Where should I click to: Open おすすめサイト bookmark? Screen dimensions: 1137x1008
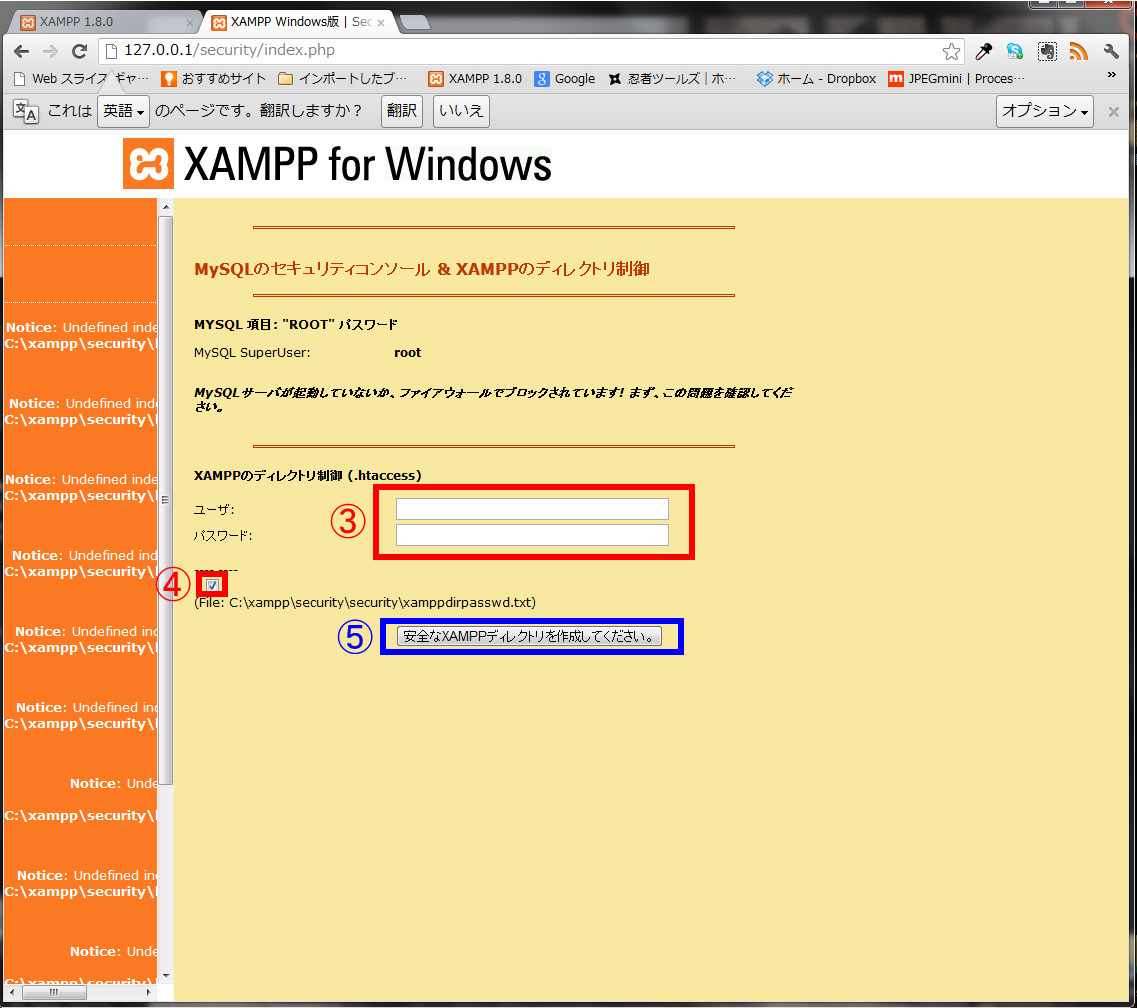(x=213, y=78)
